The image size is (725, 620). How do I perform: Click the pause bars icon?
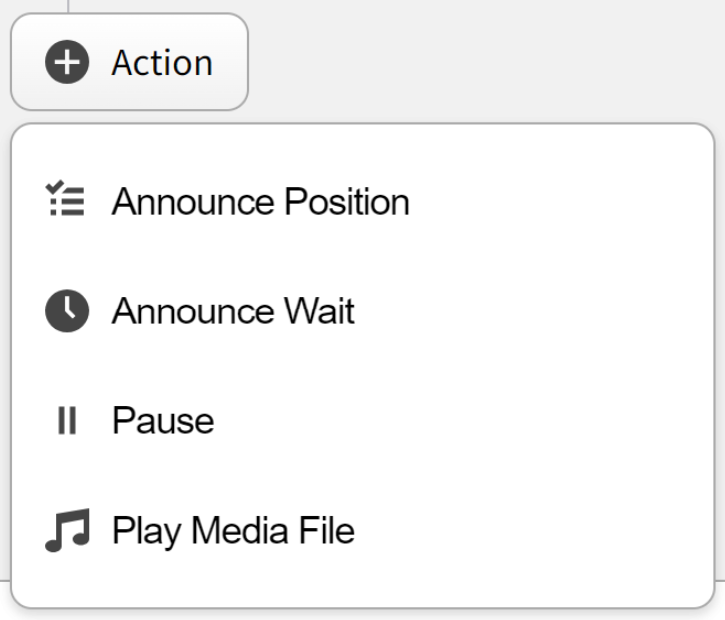click(67, 421)
